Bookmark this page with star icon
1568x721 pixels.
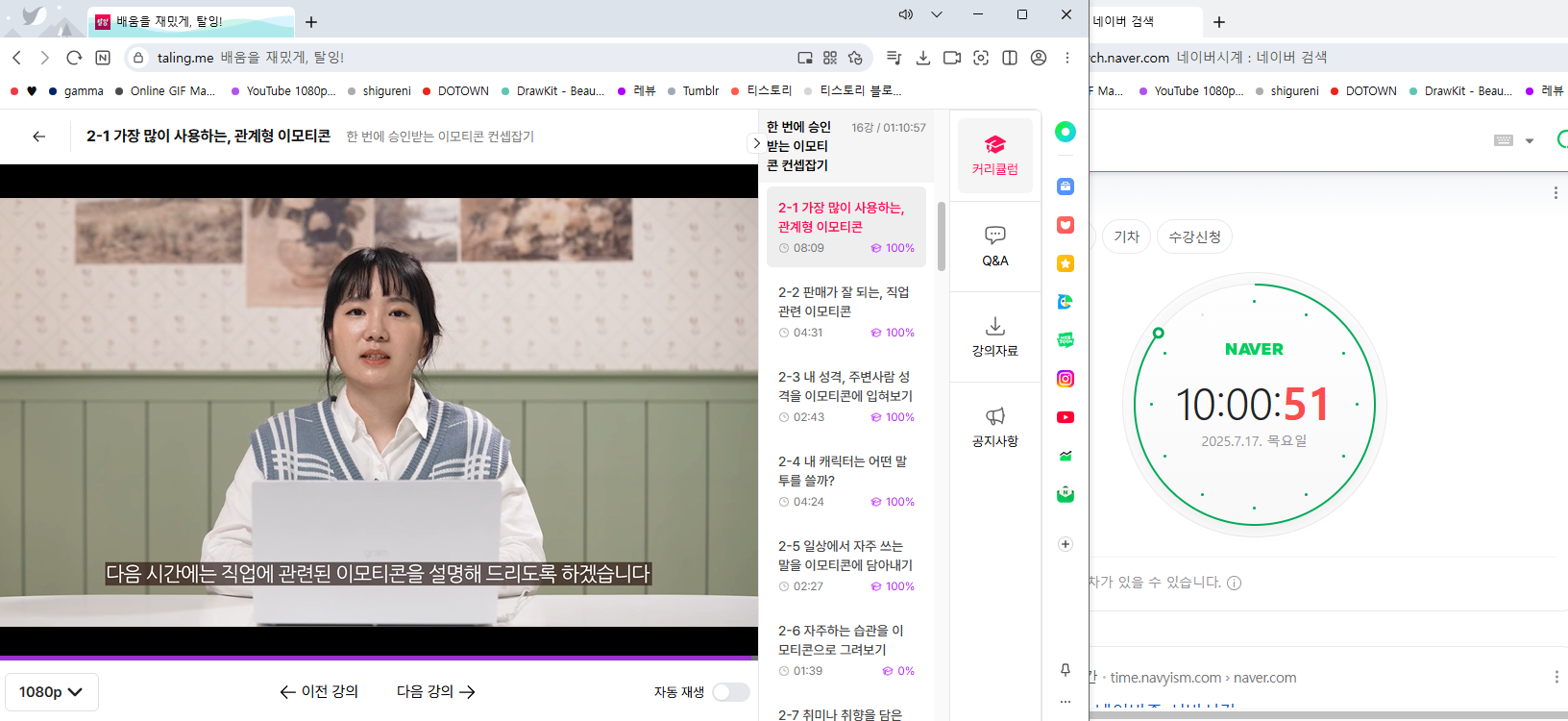[855, 58]
